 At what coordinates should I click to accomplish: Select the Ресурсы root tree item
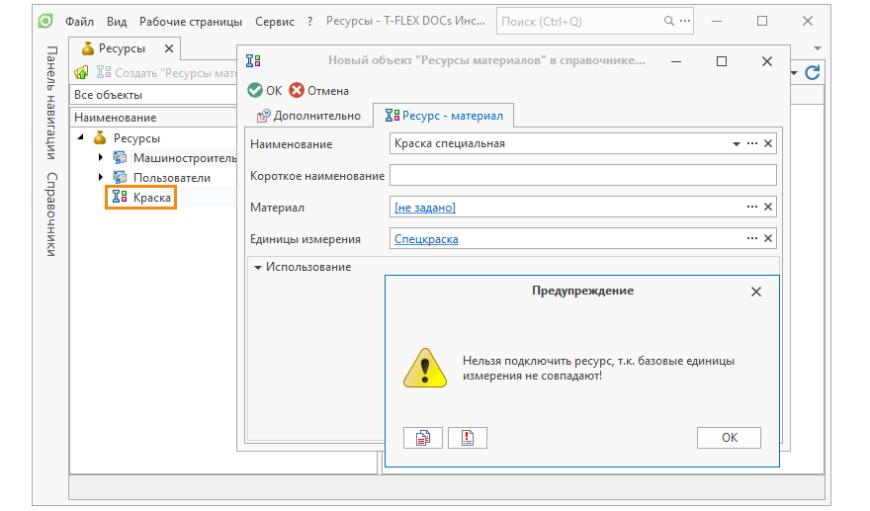coord(136,138)
